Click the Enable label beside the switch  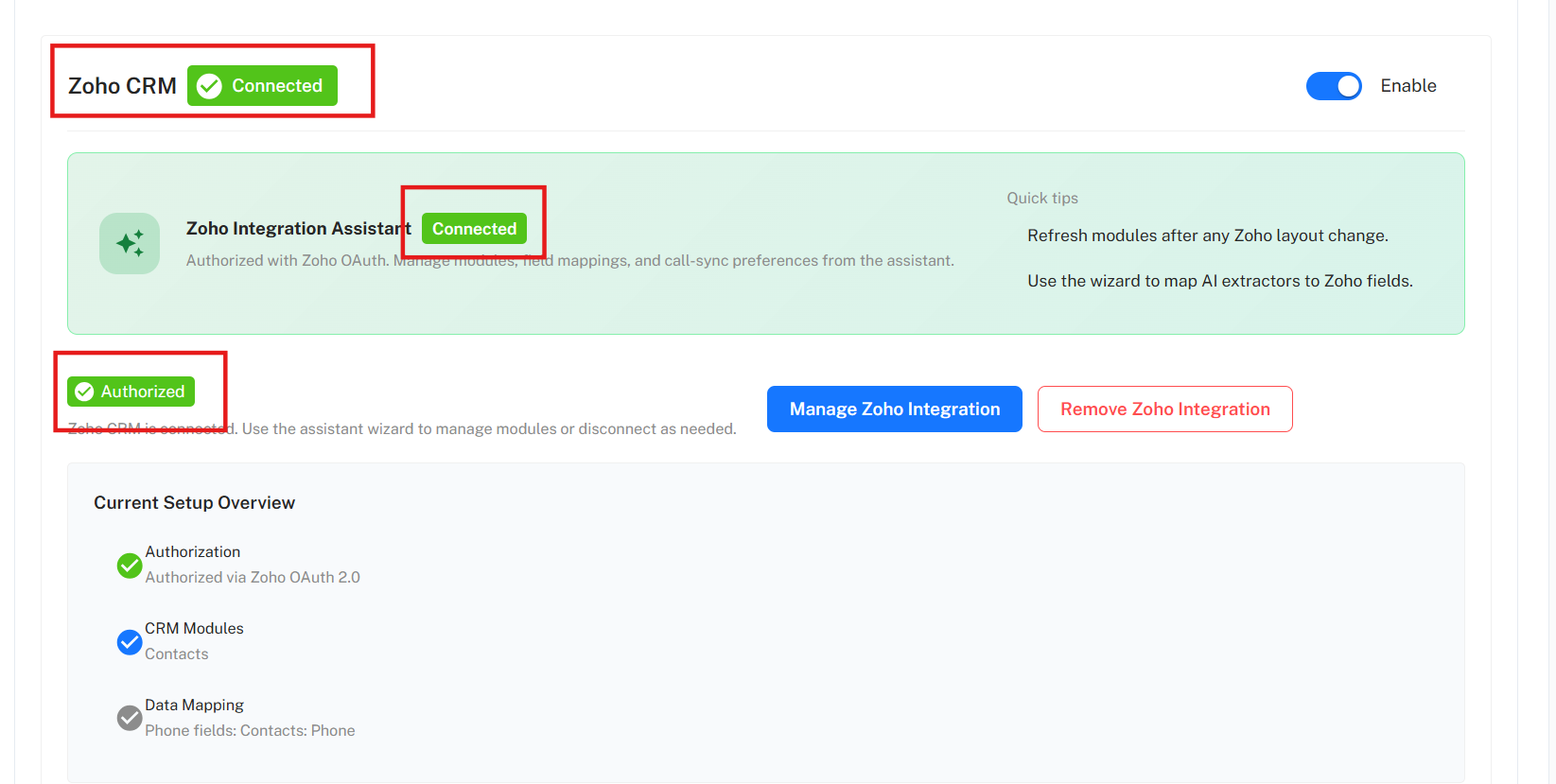click(1407, 86)
